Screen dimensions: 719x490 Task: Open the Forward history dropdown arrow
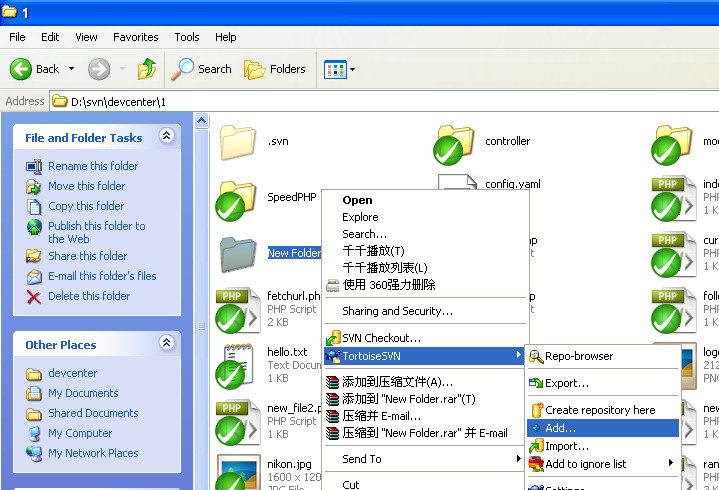click(122, 69)
